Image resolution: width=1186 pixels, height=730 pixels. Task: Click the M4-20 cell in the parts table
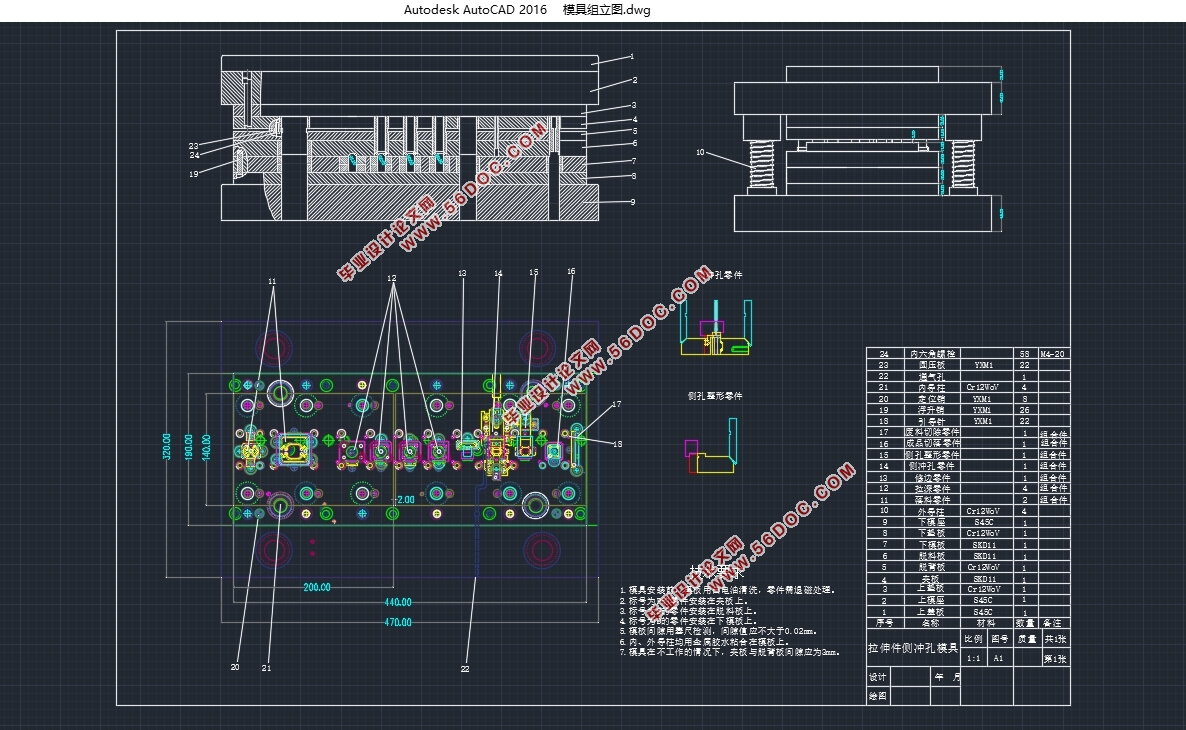(x=1052, y=354)
